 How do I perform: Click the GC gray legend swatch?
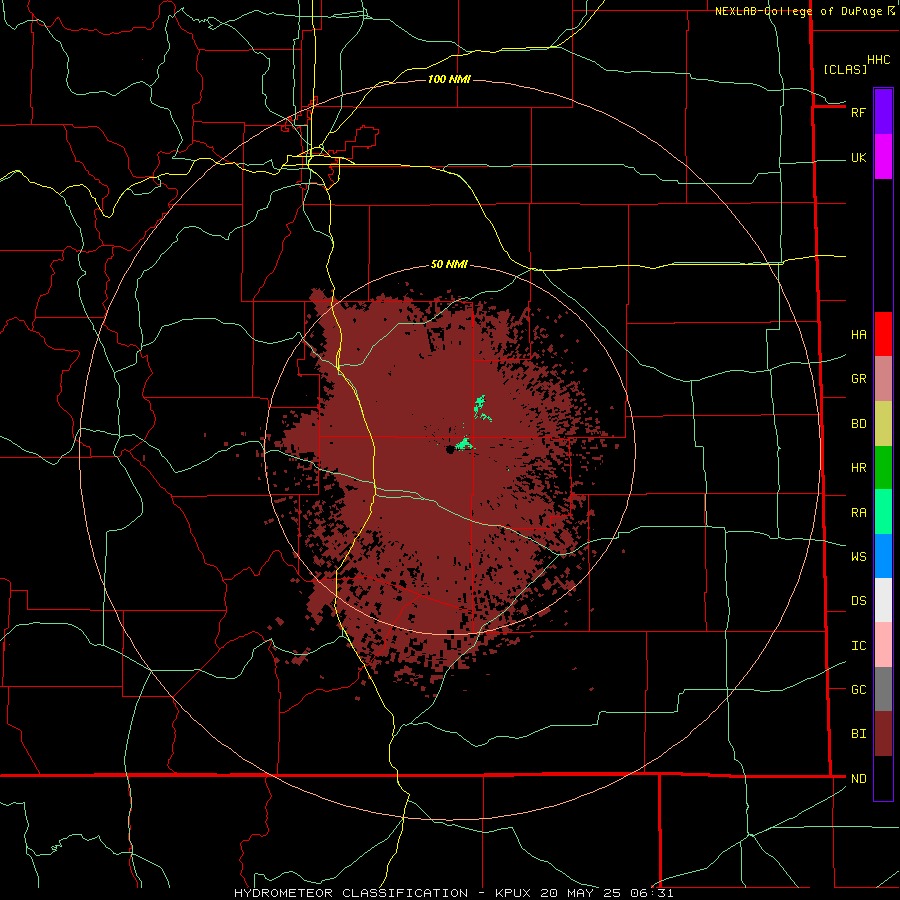tap(883, 689)
